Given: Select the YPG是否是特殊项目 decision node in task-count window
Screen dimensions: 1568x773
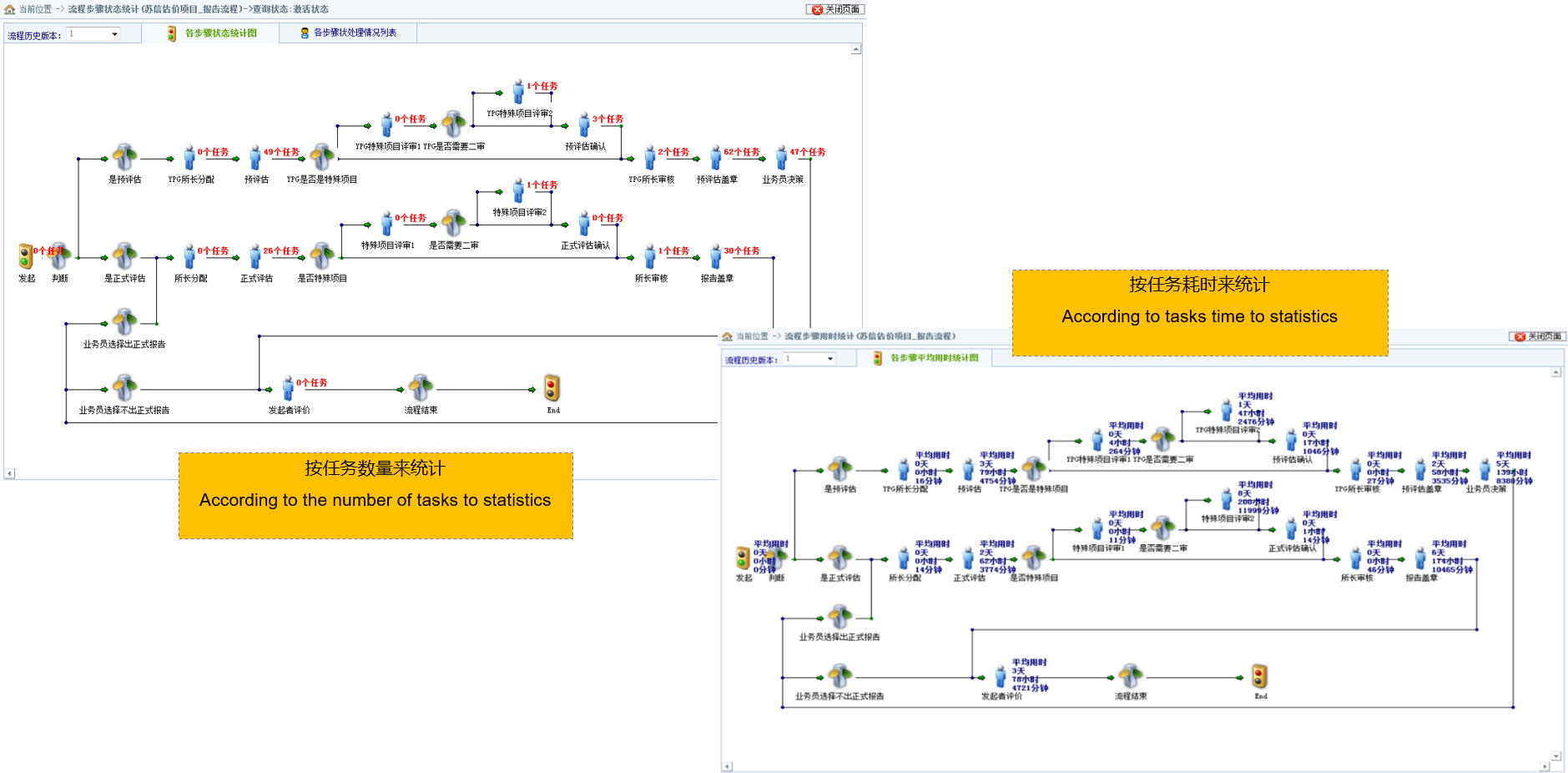Looking at the screenshot, I should pos(321,157).
